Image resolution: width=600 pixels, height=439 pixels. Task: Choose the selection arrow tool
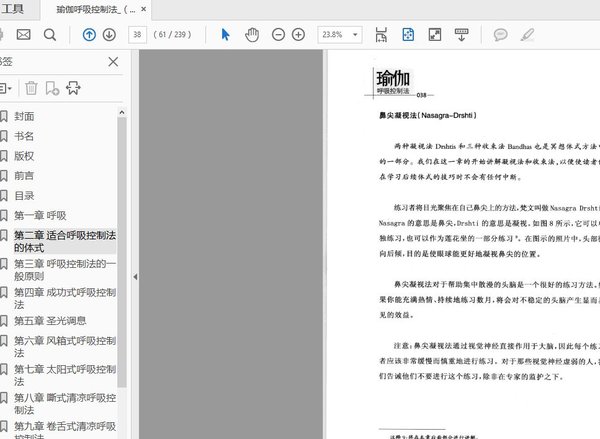[x=225, y=35]
